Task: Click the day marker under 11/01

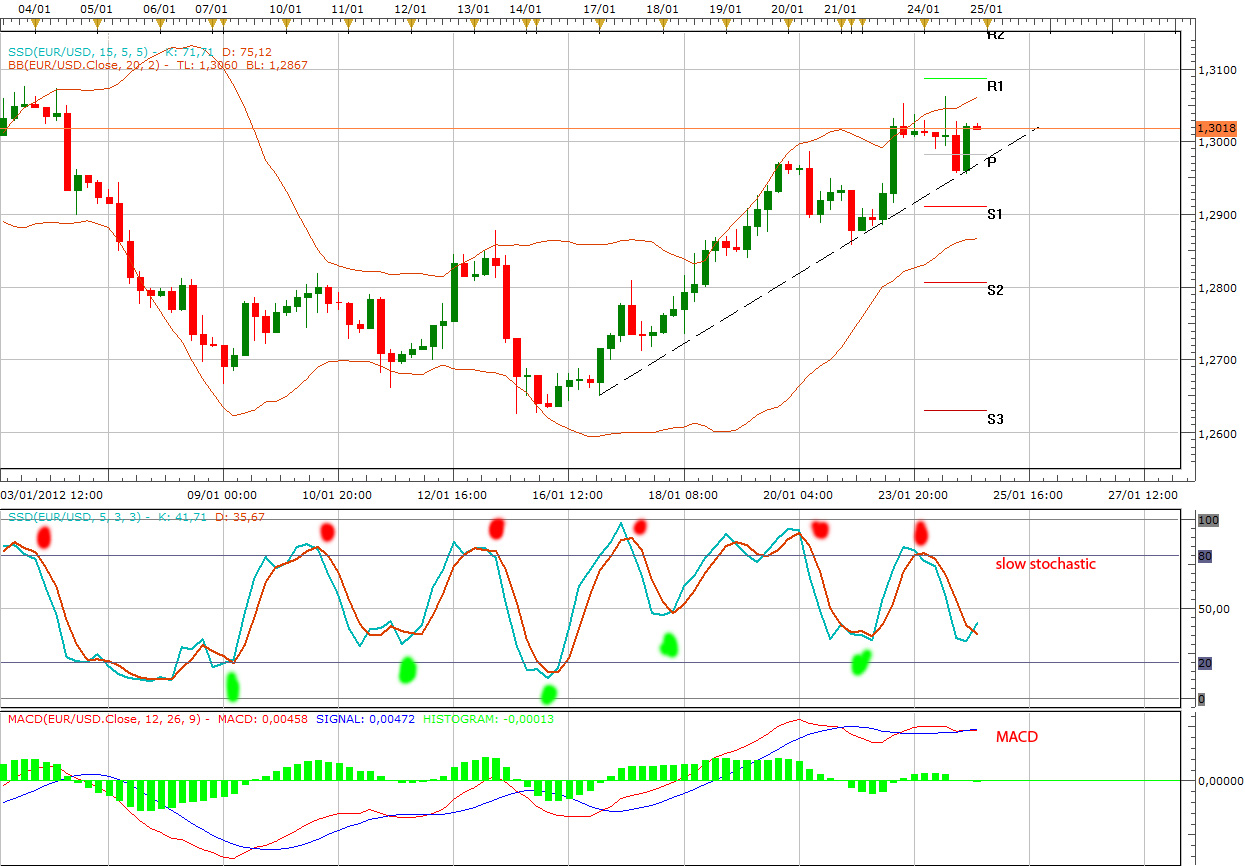Action: (346, 21)
